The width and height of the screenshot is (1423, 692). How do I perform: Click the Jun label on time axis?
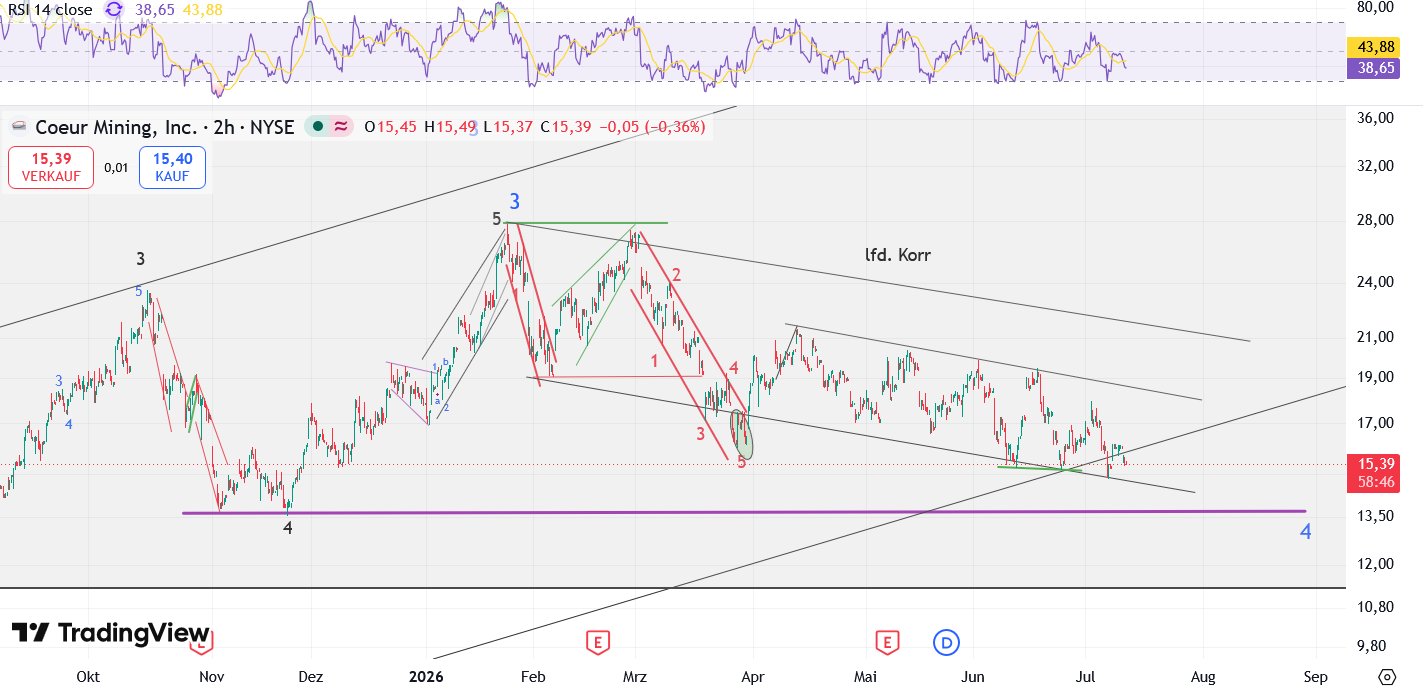click(972, 677)
